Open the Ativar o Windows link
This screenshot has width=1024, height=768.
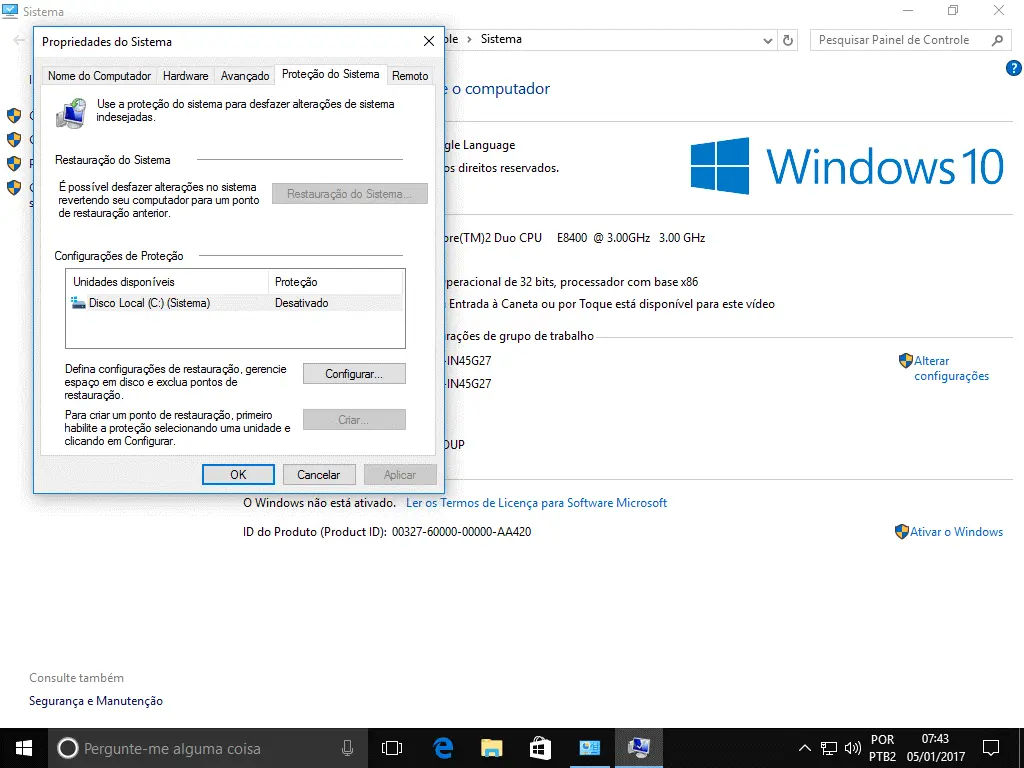tap(956, 532)
